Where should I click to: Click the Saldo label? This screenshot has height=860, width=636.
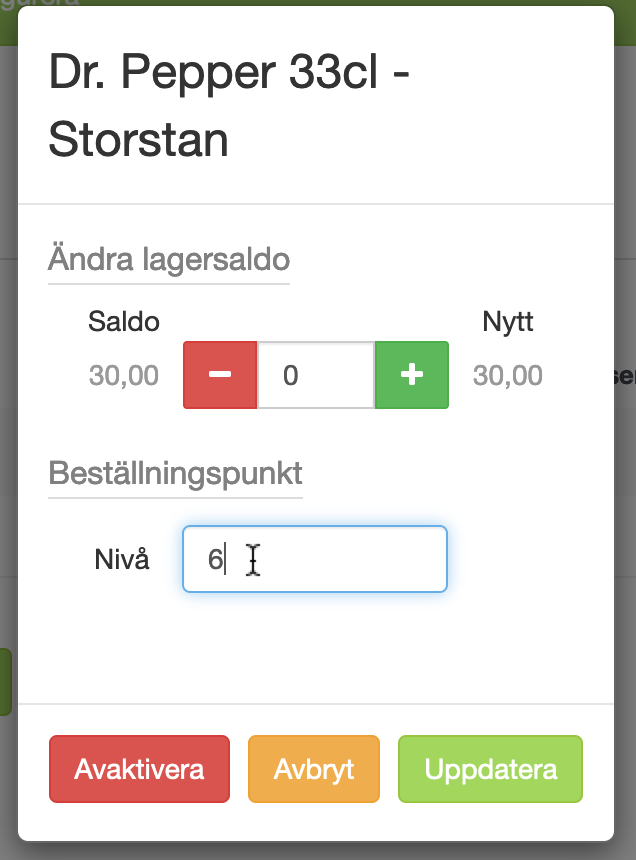[x=124, y=322]
